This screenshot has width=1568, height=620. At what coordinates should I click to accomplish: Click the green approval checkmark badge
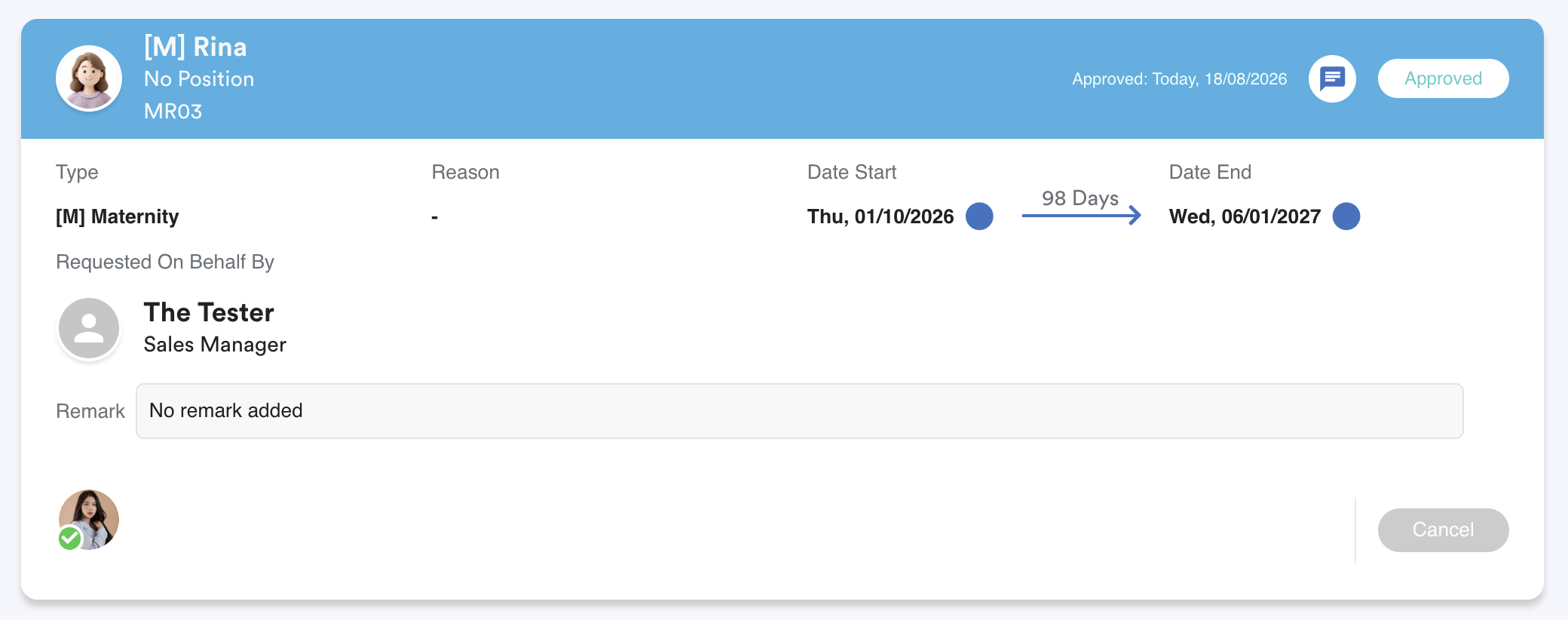[x=70, y=538]
